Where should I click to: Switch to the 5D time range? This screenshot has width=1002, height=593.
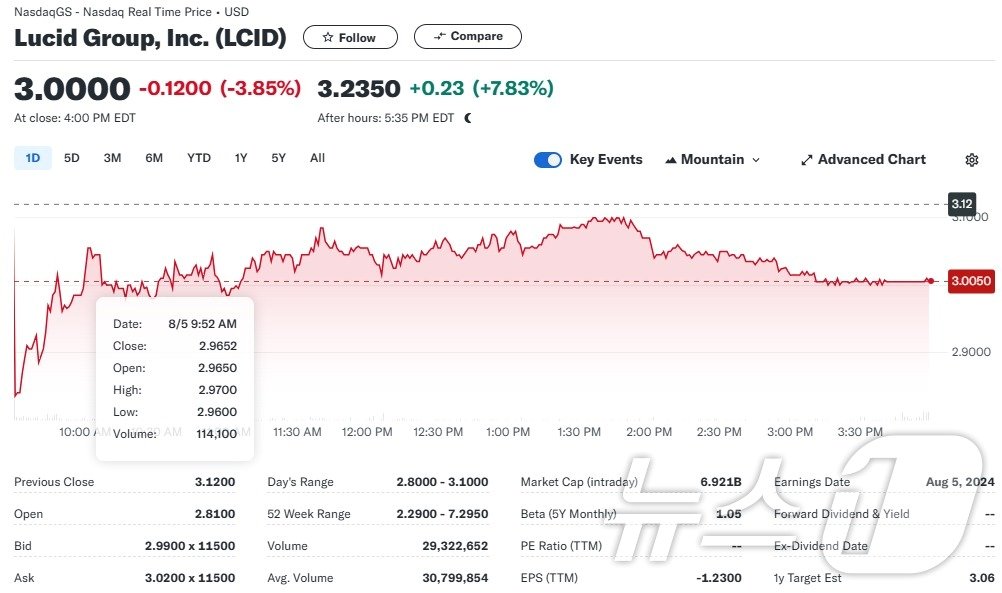tap(71, 158)
